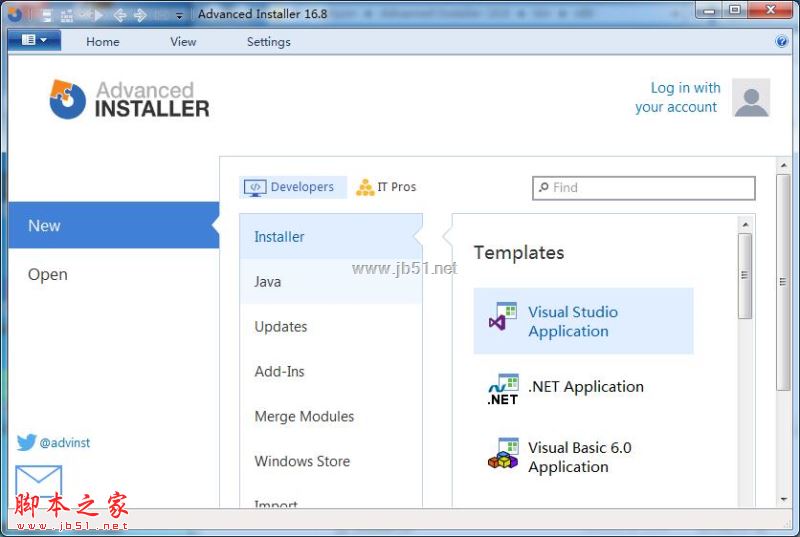The width and height of the screenshot is (800, 537).
Task: Click the magnifier icon in Find box
Action: click(x=544, y=187)
